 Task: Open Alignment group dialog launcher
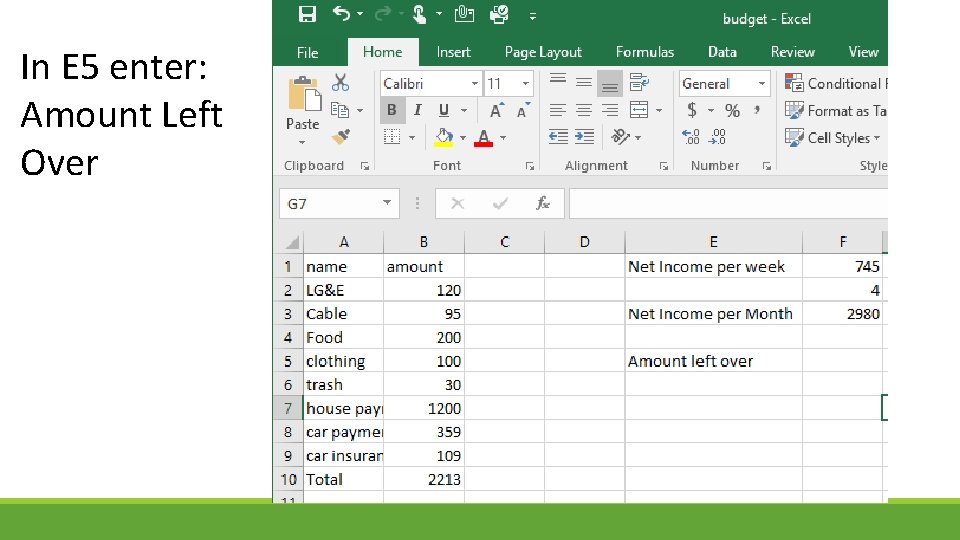664,166
